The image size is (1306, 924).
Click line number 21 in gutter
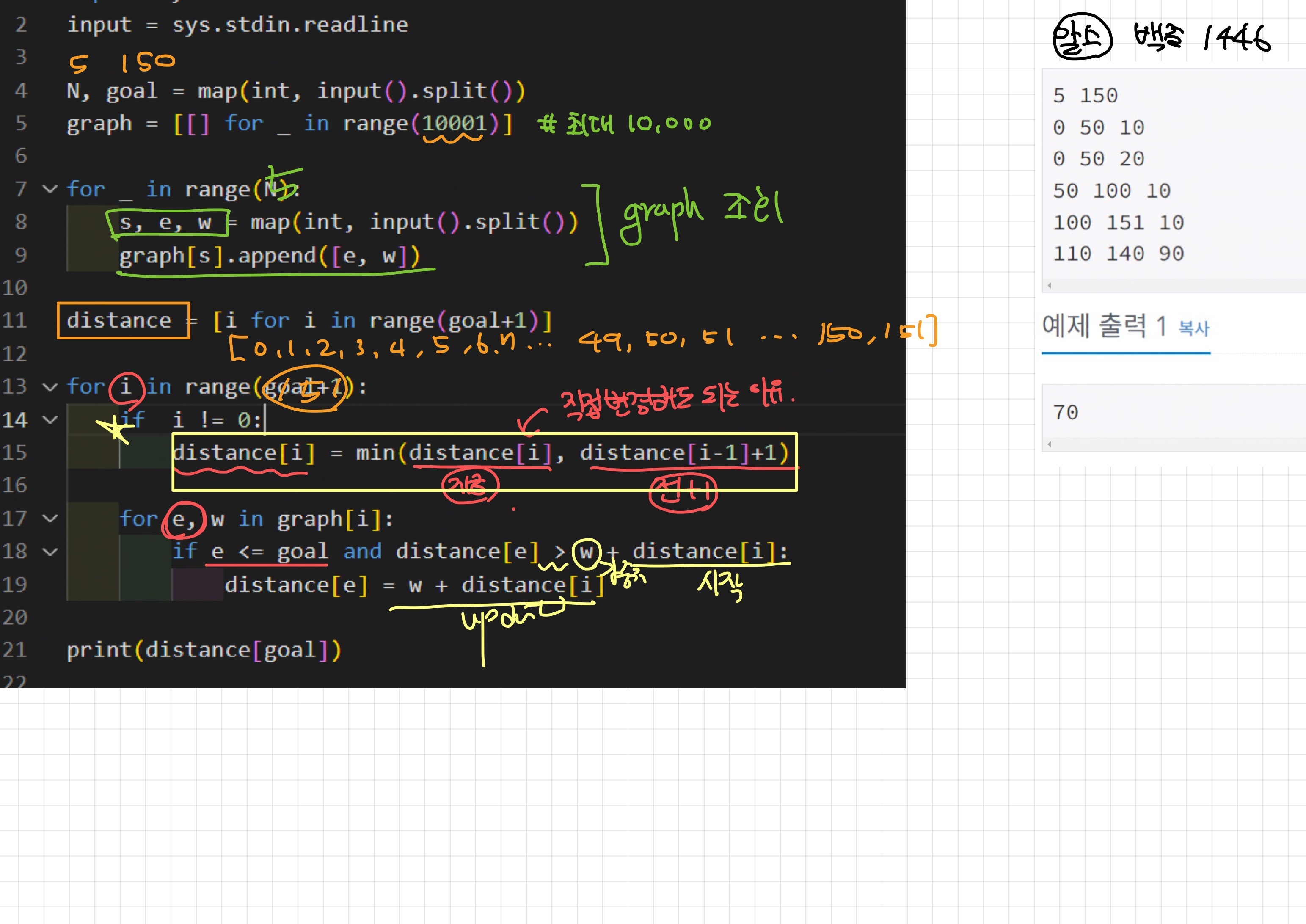coord(15,650)
